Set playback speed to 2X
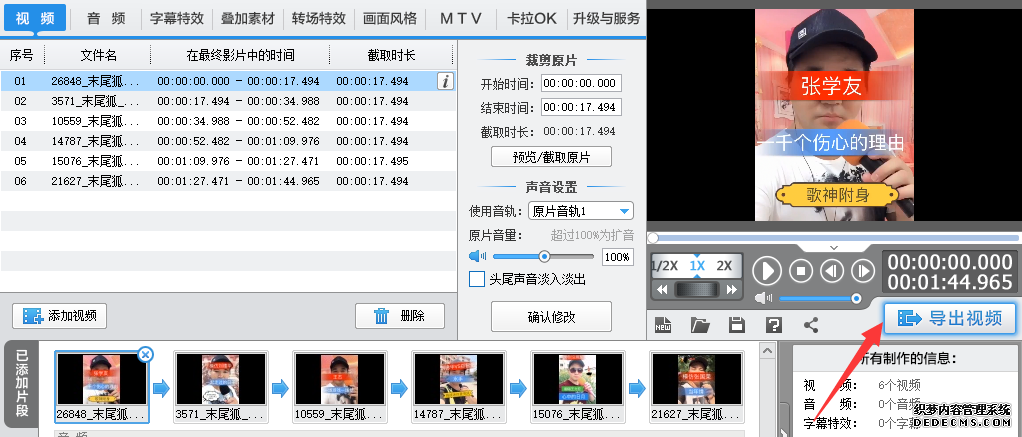This screenshot has width=1022, height=437. click(x=724, y=266)
